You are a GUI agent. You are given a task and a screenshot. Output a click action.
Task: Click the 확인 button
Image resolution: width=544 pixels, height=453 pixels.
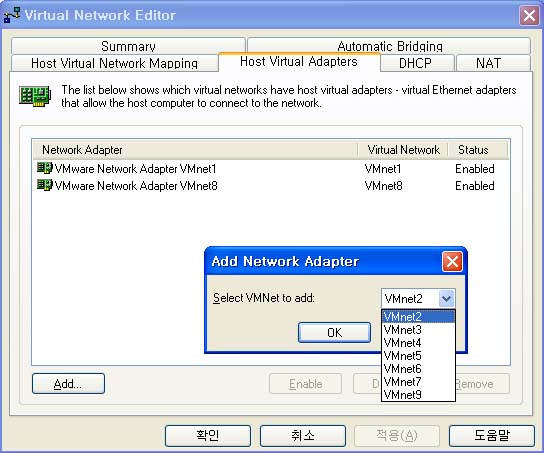pos(207,436)
